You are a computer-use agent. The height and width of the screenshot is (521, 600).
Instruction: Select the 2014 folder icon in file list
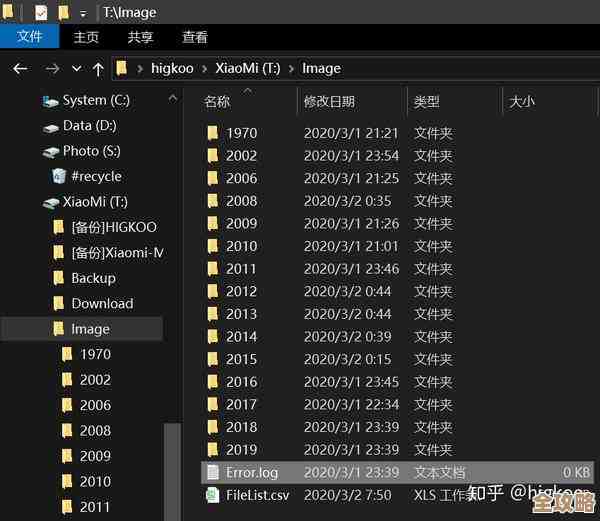pyautogui.click(x=213, y=337)
